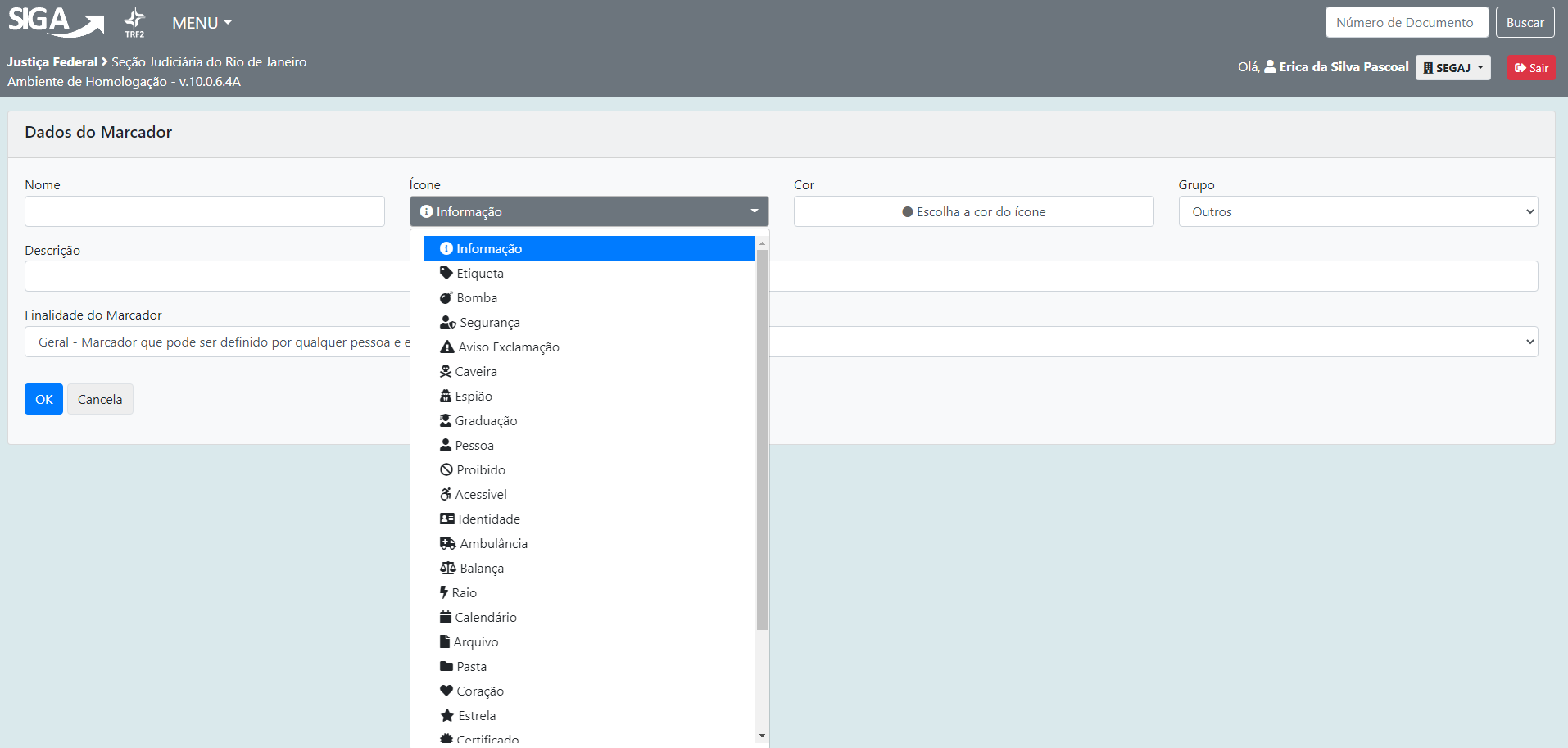The image size is (1568, 748).
Task: Choose the Coração heart icon
Action: click(x=479, y=691)
